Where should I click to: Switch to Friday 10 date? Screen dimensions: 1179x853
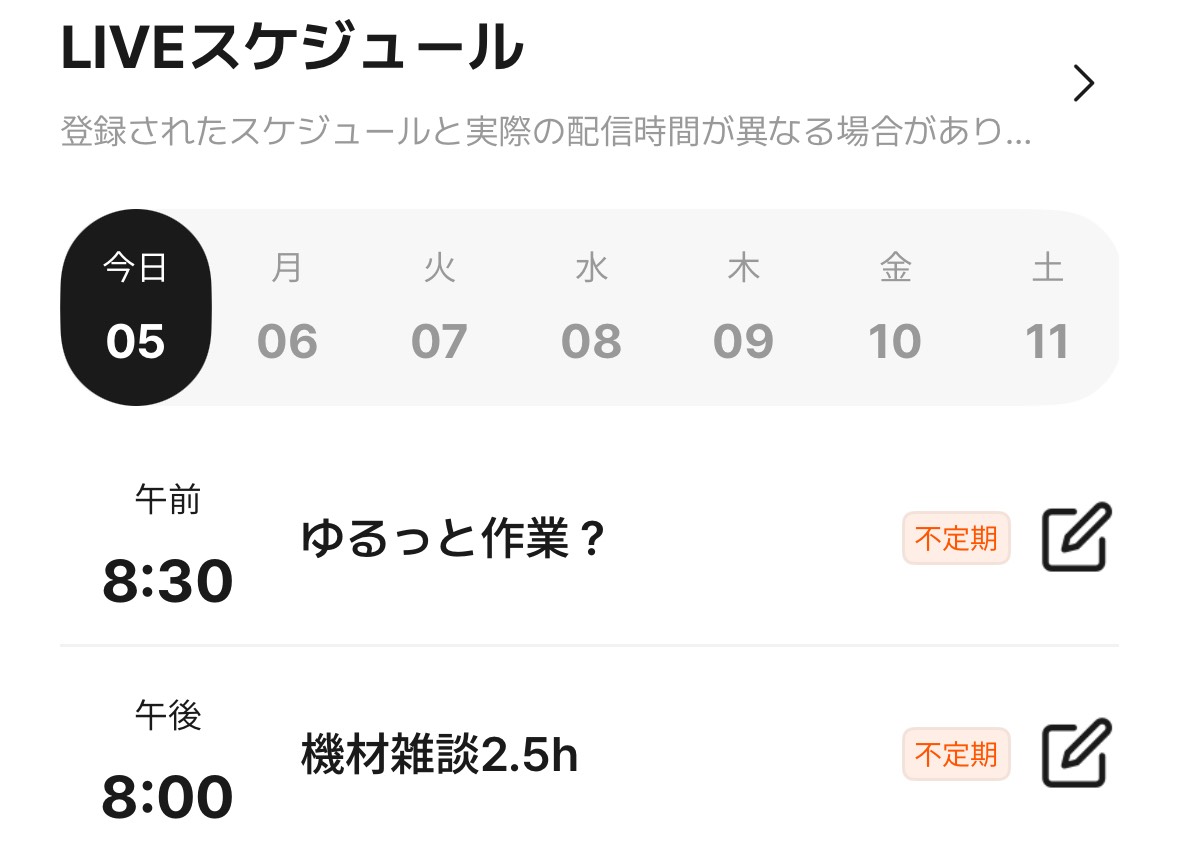(x=895, y=308)
